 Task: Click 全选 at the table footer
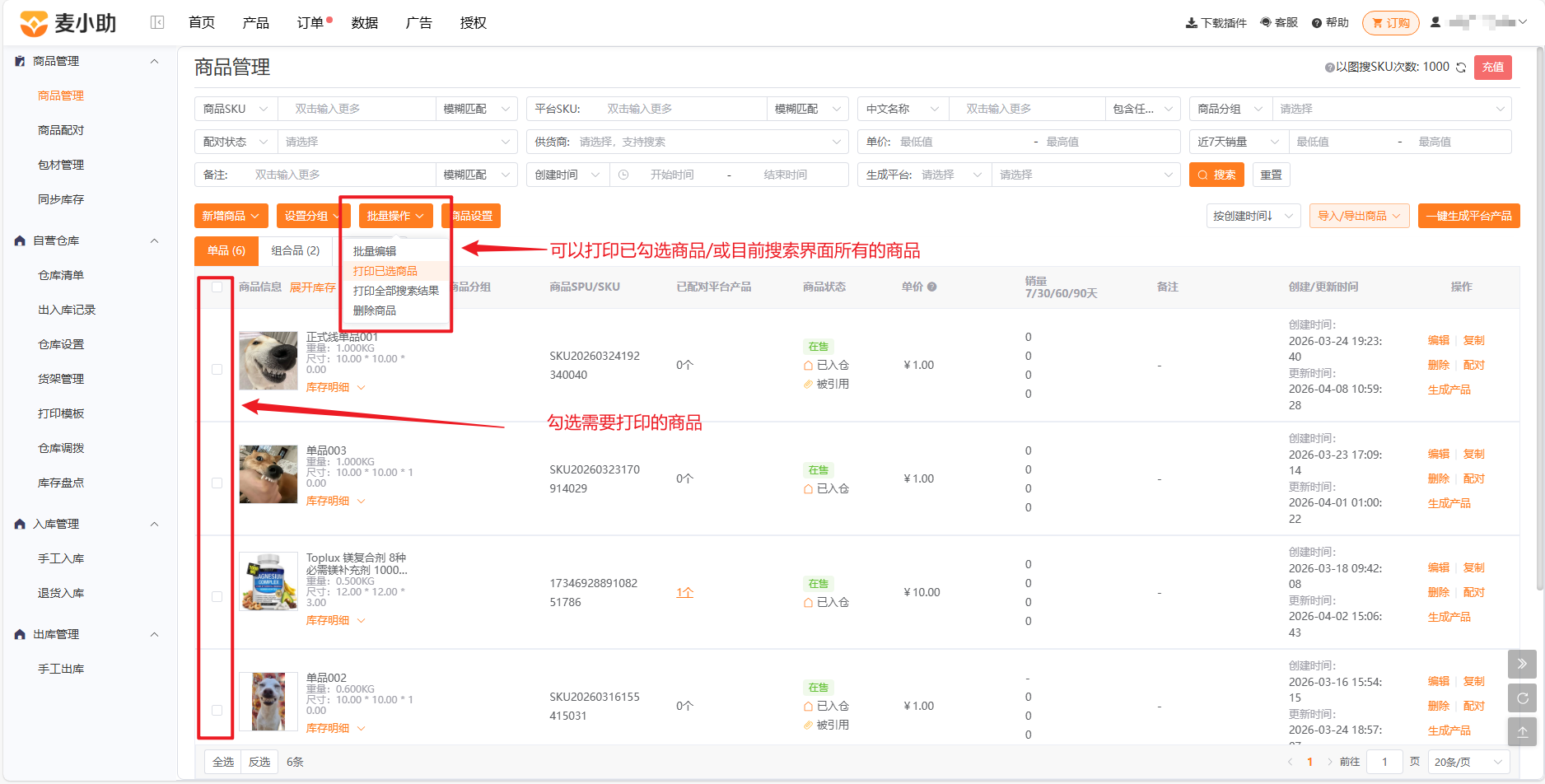pyautogui.click(x=223, y=762)
